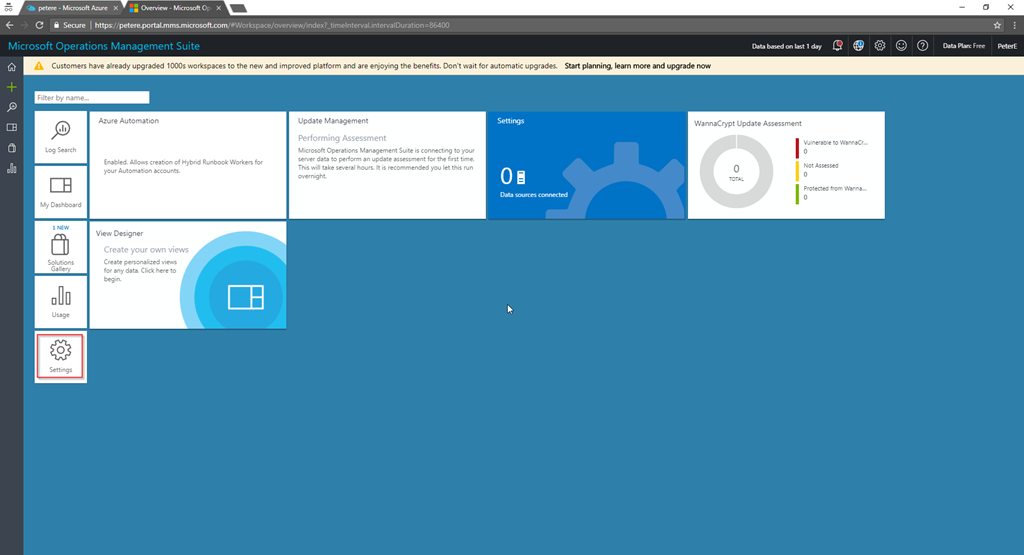Open the notifications bell in header
Viewport: 1024px width, 555px height.
(837, 46)
